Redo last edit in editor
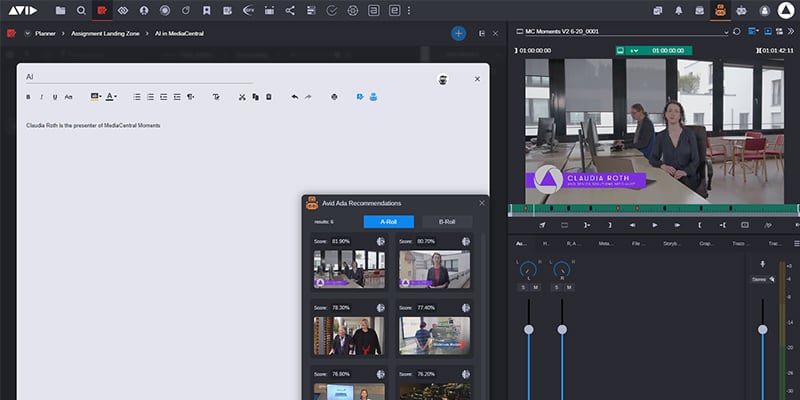 tap(308, 97)
